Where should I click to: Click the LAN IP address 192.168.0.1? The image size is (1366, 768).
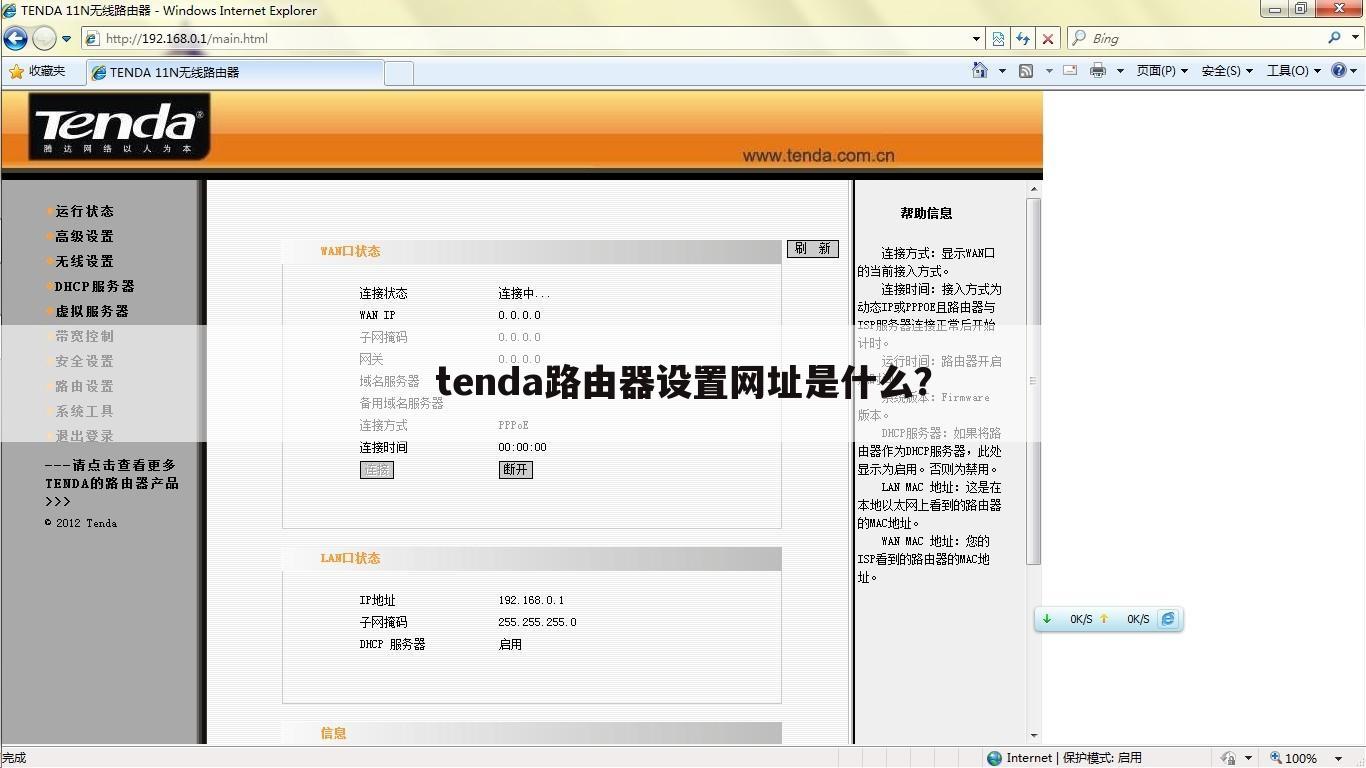point(531,600)
